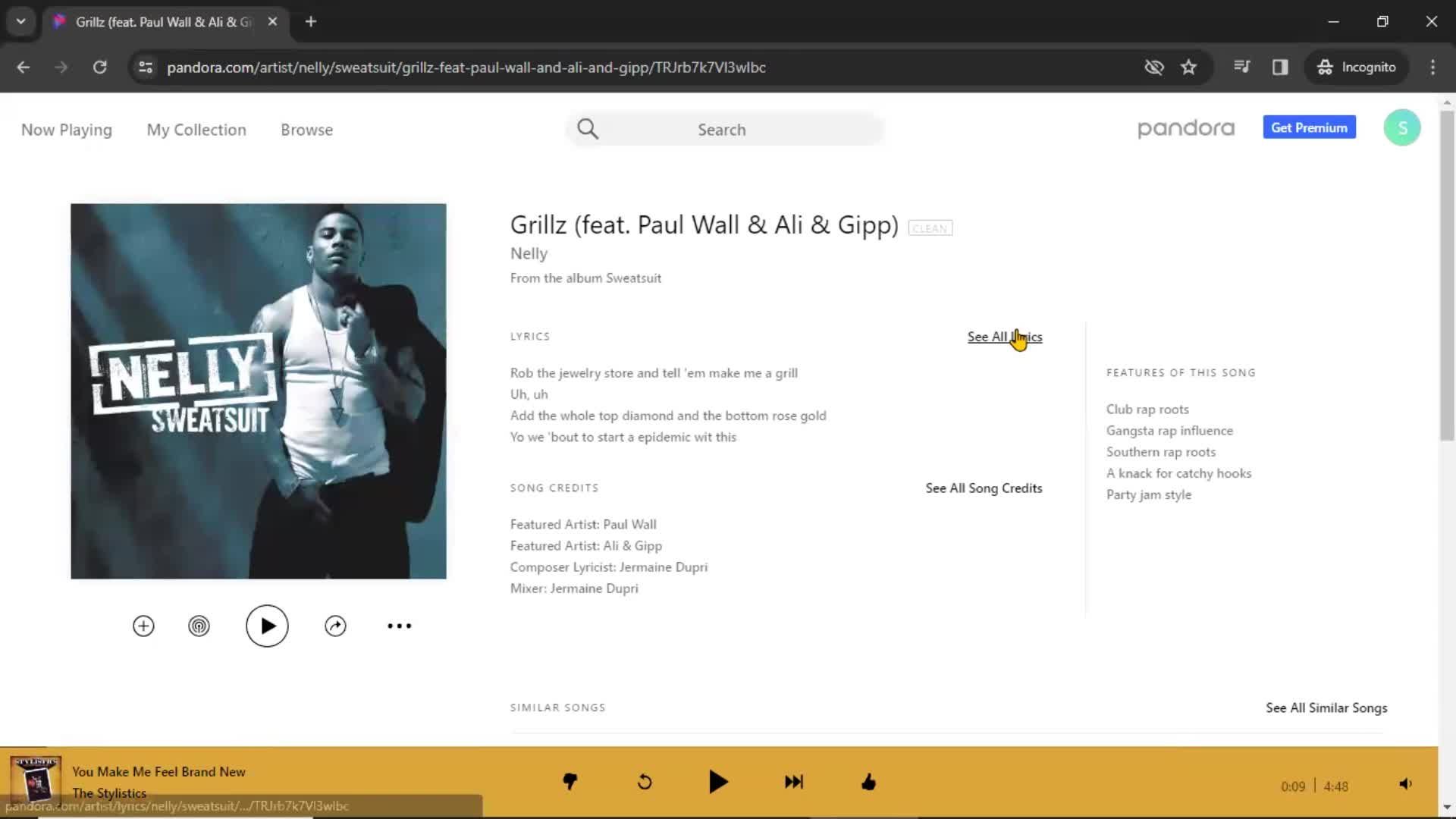Toggle the bookmark/favorites icon in browser
This screenshot has width=1456, height=819.
pyautogui.click(x=1189, y=67)
